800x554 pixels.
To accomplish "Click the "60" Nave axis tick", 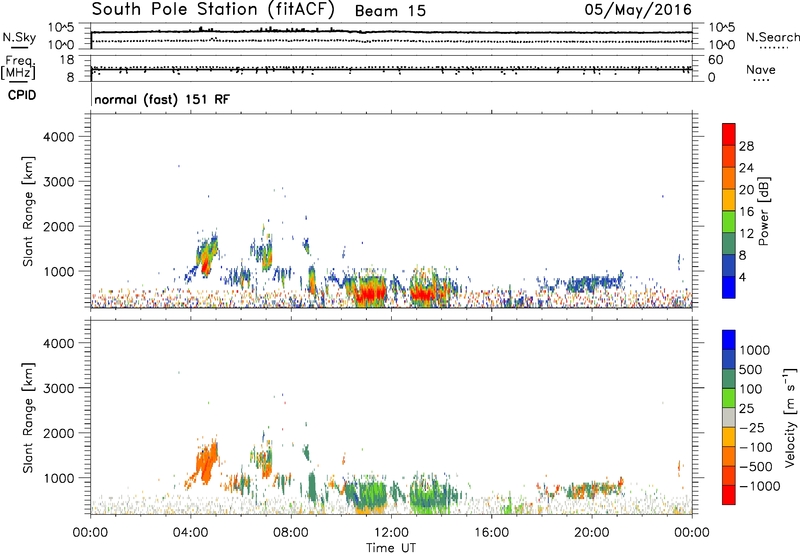I will tap(715, 60).
